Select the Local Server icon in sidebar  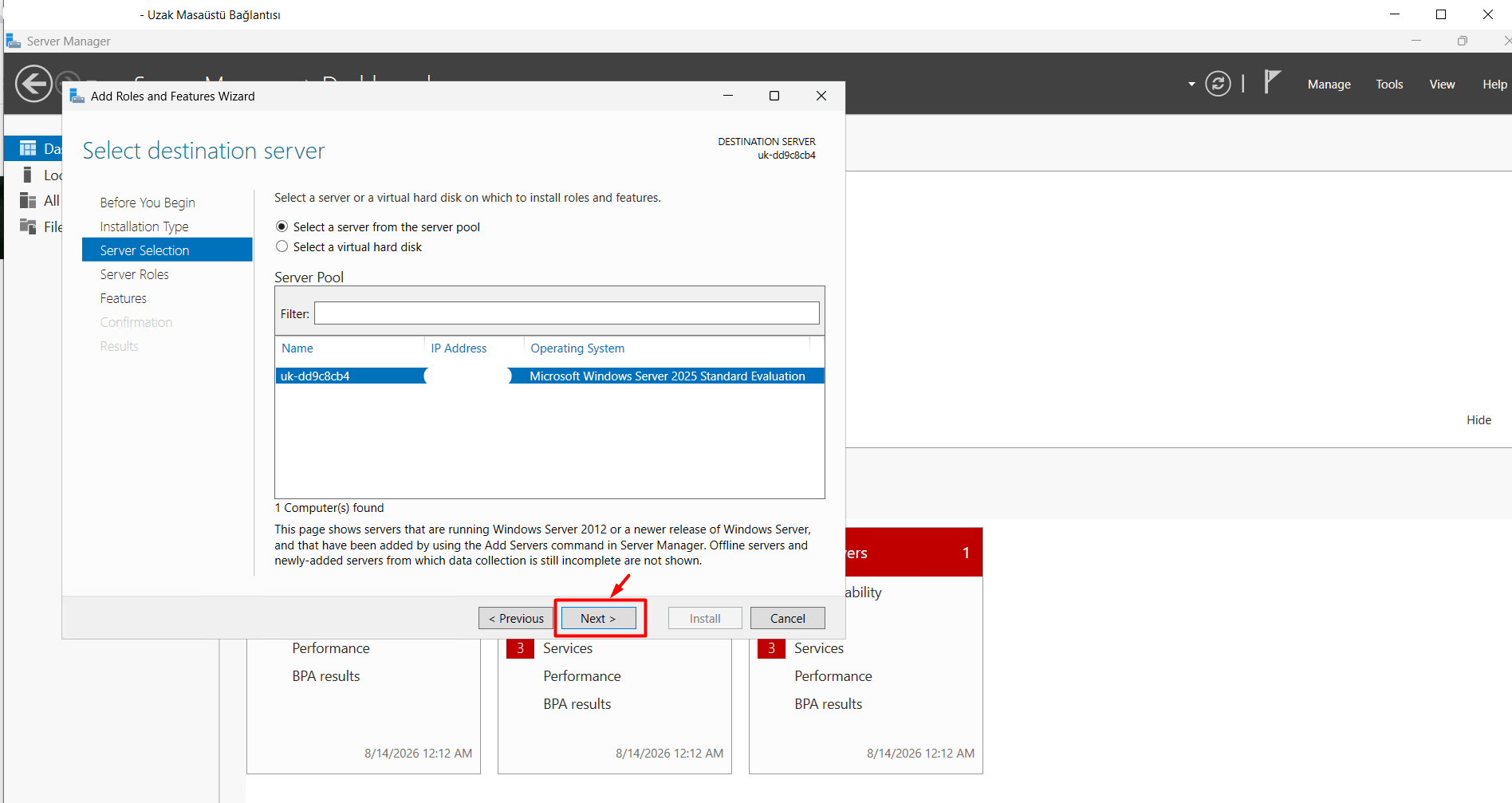tap(28, 175)
